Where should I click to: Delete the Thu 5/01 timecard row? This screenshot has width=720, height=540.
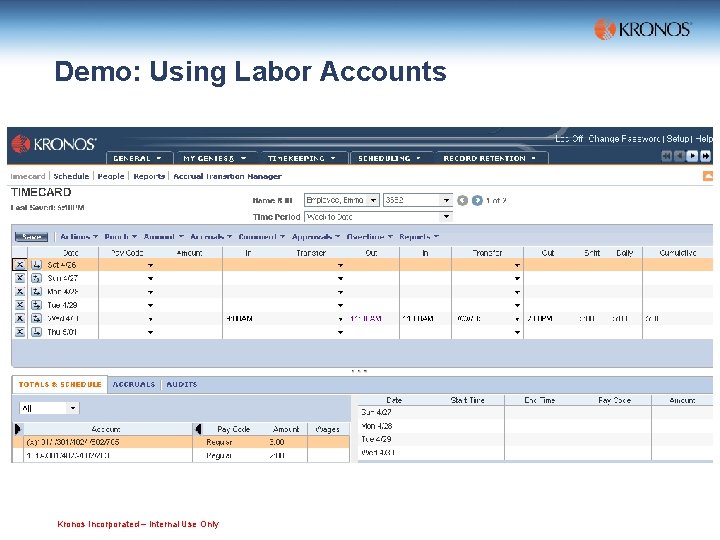19,332
